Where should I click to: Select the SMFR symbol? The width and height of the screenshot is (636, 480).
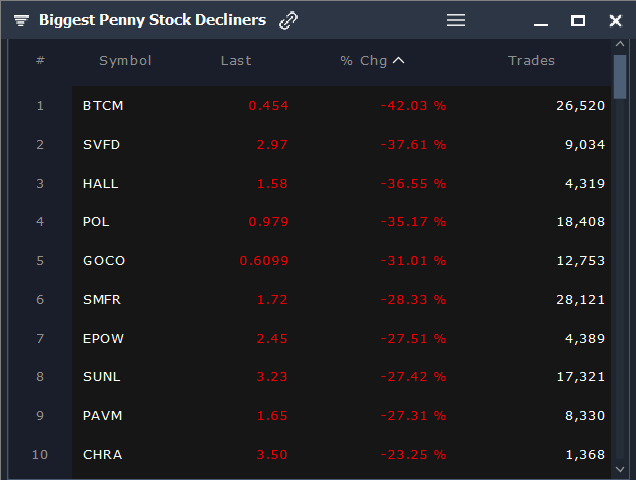(103, 300)
